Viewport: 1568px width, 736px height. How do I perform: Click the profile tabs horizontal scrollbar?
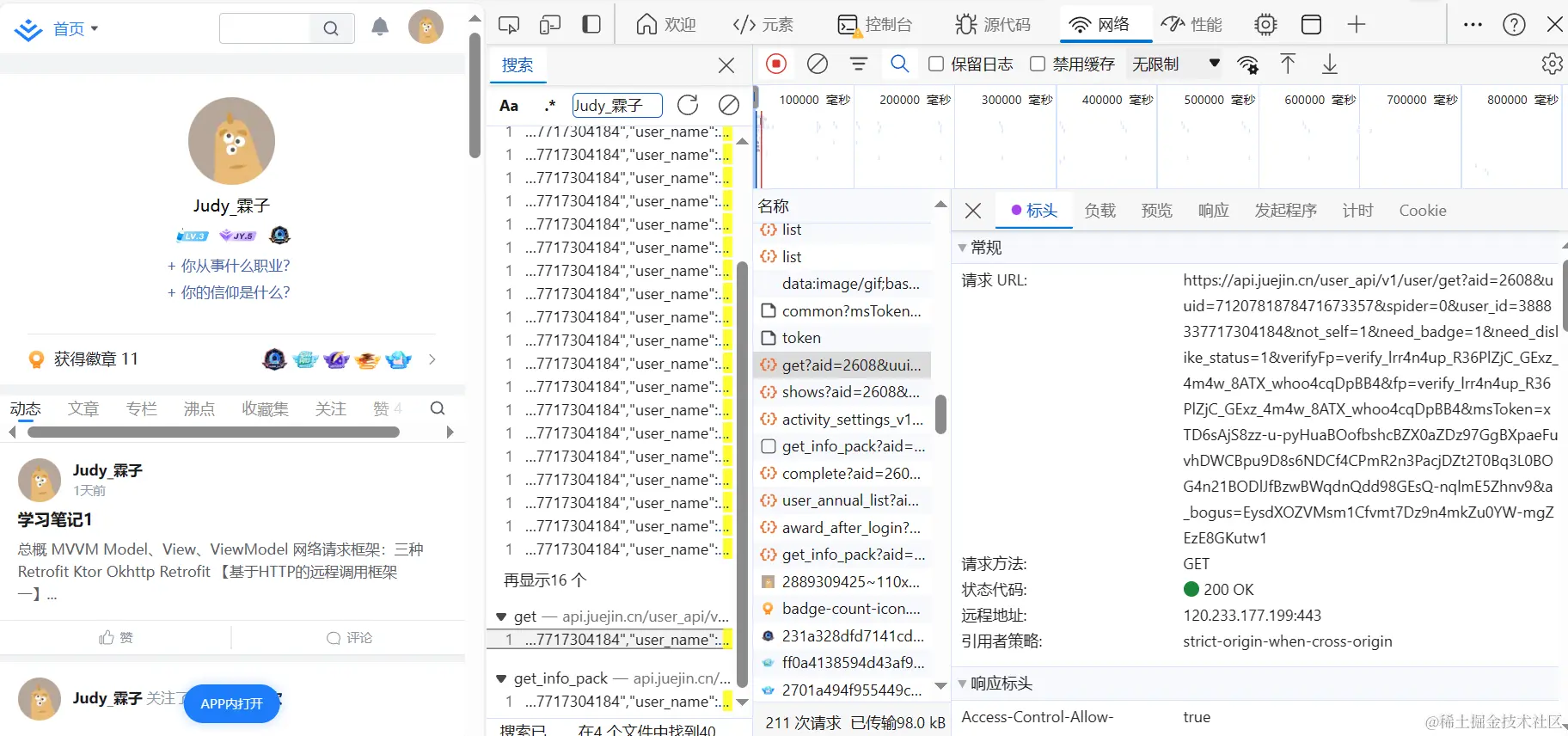[x=213, y=432]
